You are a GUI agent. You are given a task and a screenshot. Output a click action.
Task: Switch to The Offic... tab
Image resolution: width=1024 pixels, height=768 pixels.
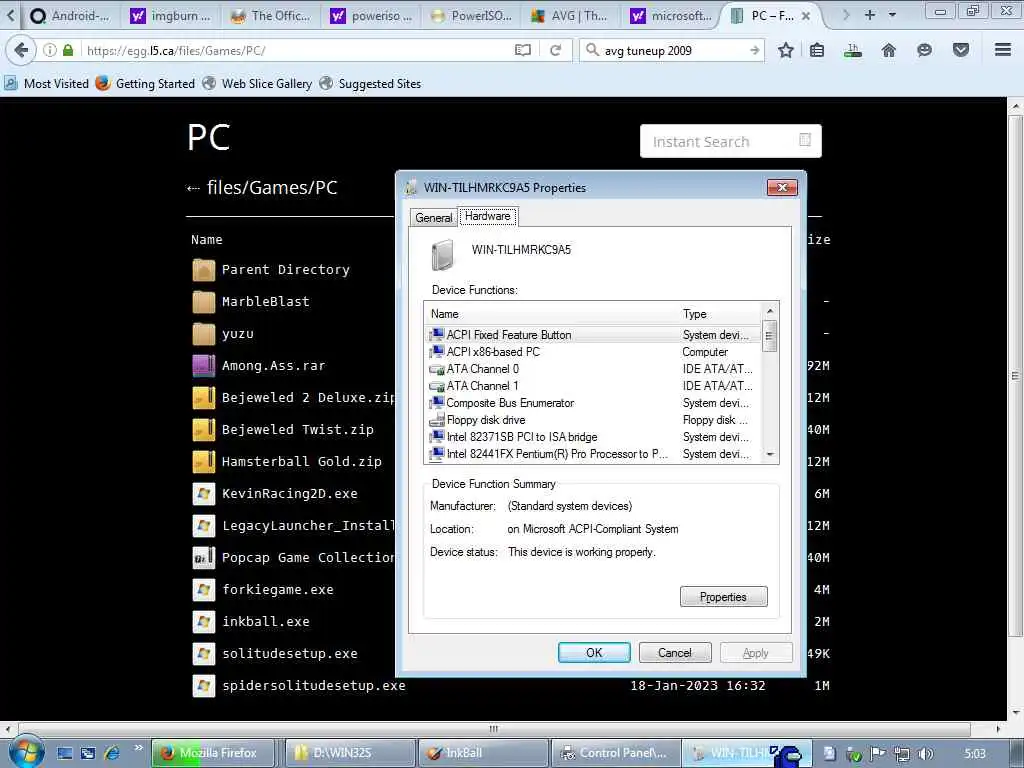point(271,16)
